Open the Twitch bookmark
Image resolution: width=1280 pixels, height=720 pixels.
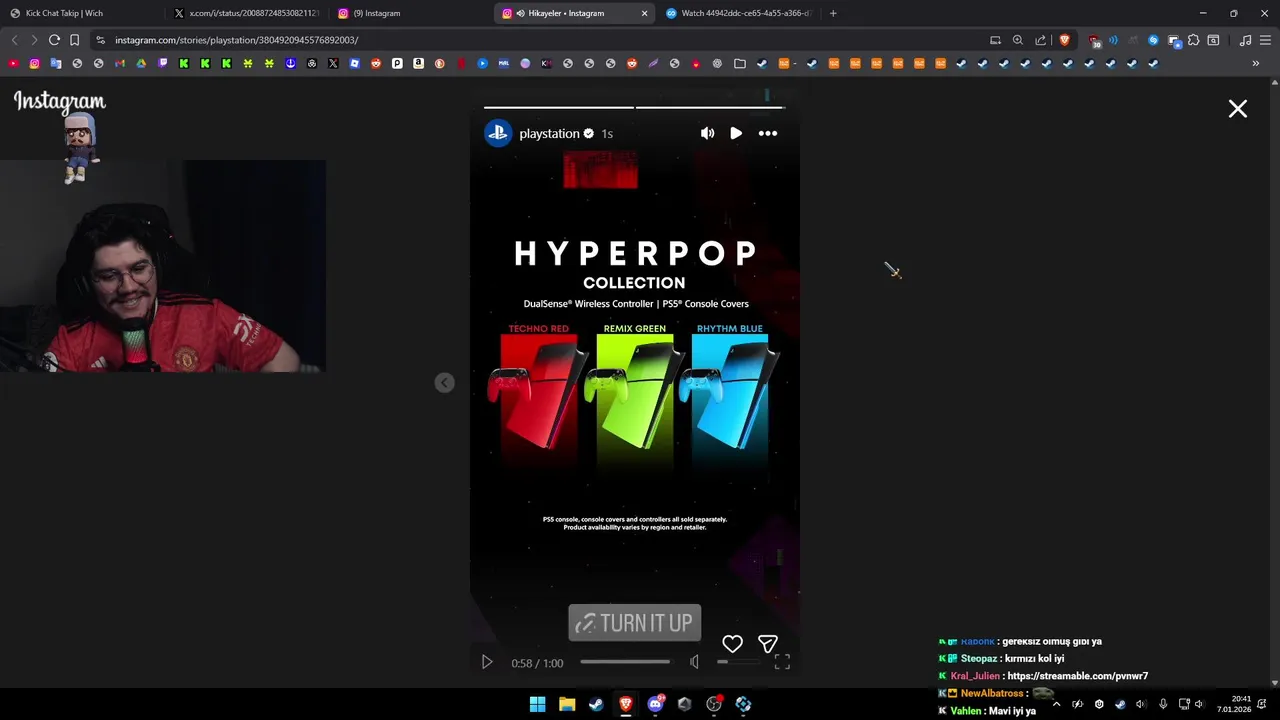(x=162, y=63)
